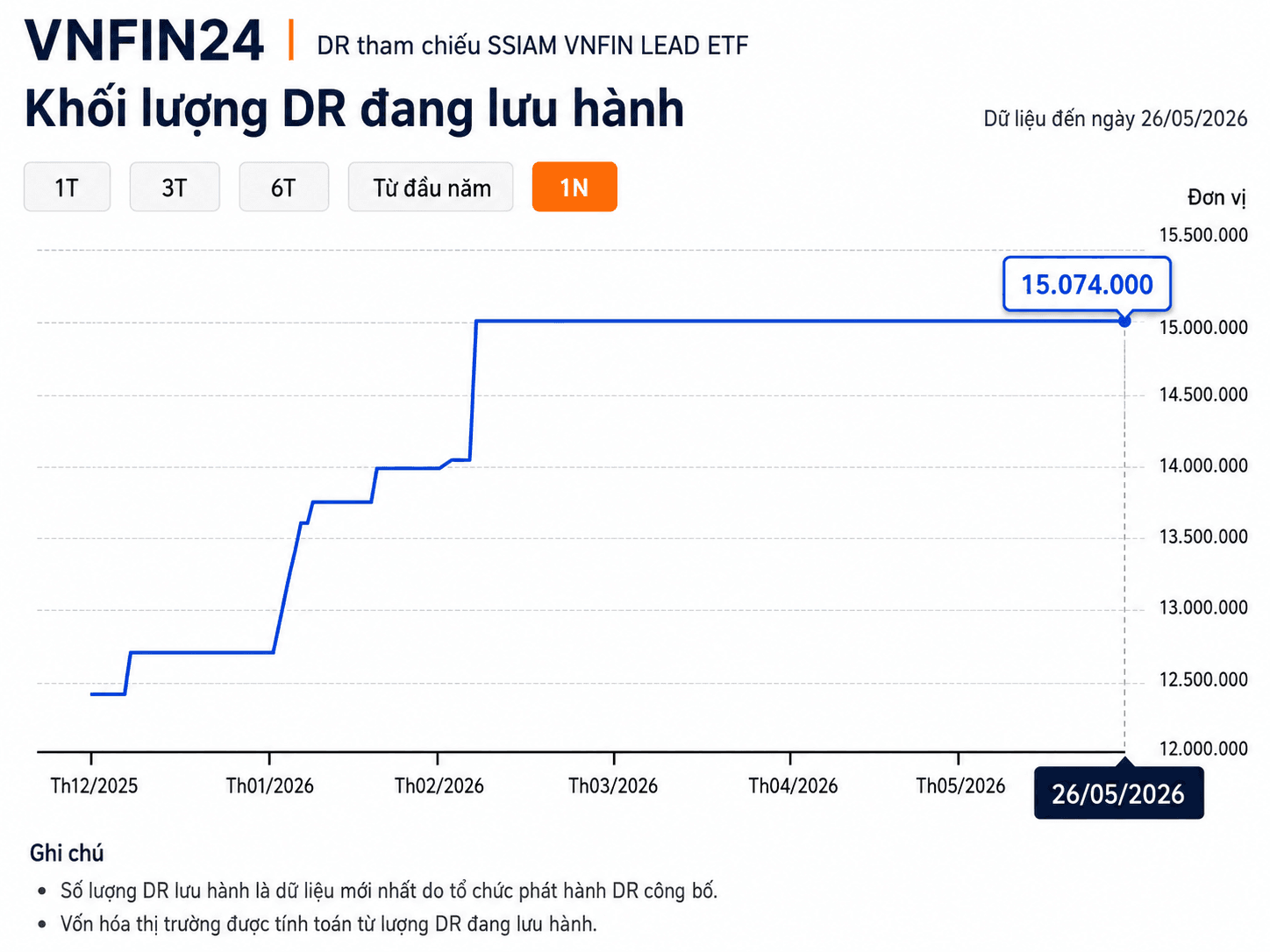Click the 15.000.000 y-axis label
Image resolution: width=1270 pixels, height=952 pixels.
tap(1203, 327)
